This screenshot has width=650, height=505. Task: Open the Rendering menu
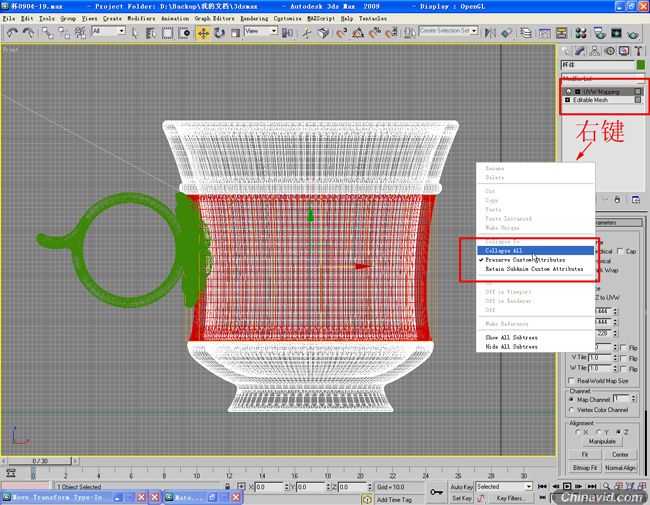point(254,19)
